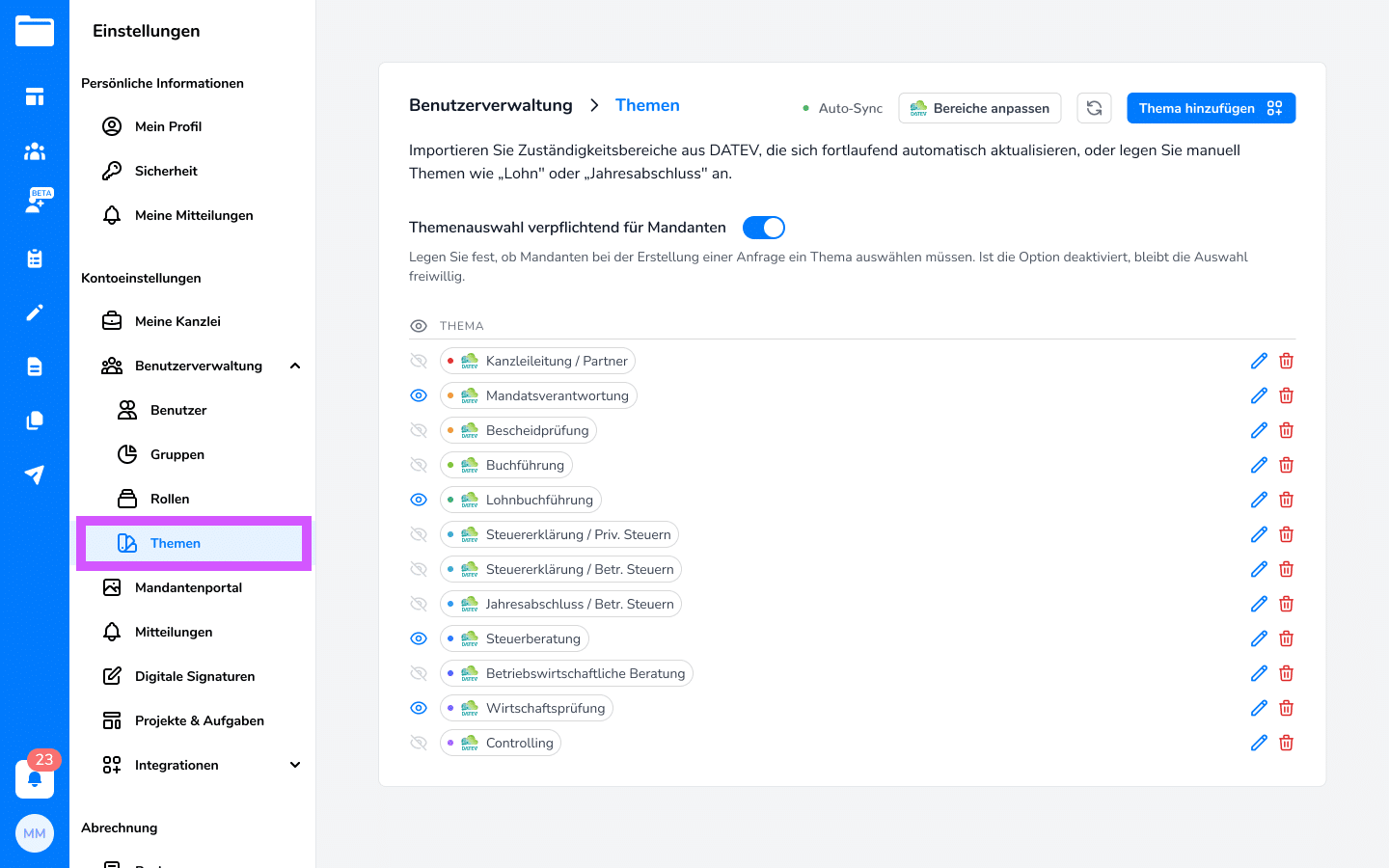The width and height of the screenshot is (1389, 868).
Task: Click the refresh sync icon button
Action: (x=1094, y=108)
